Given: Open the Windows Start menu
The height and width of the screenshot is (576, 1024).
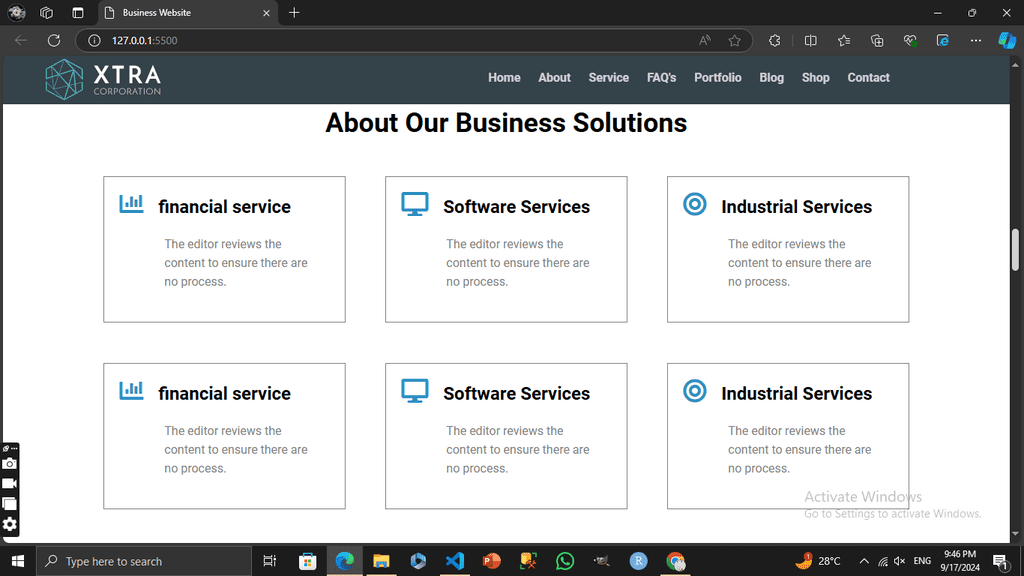Looking at the screenshot, I should point(18,561).
